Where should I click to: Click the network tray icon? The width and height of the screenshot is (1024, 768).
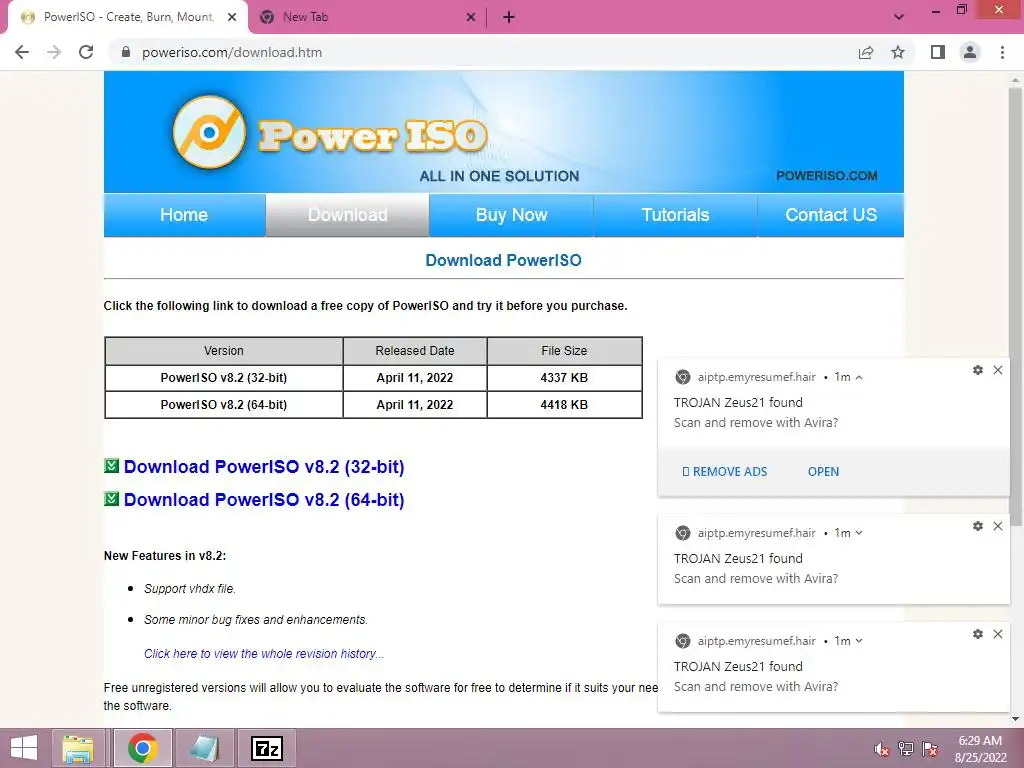(x=906, y=749)
